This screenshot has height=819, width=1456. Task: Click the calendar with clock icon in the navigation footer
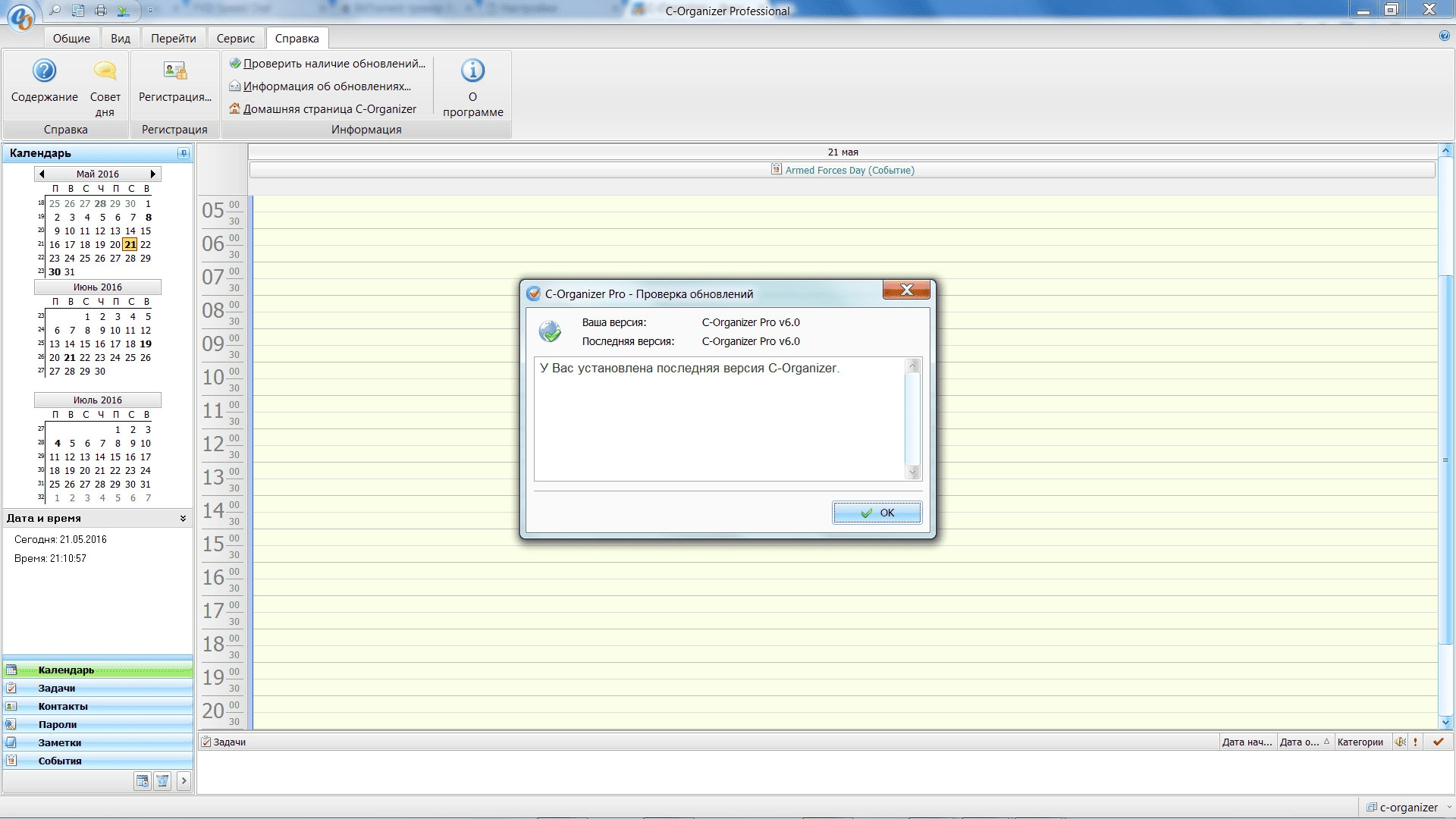pyautogui.click(x=142, y=781)
